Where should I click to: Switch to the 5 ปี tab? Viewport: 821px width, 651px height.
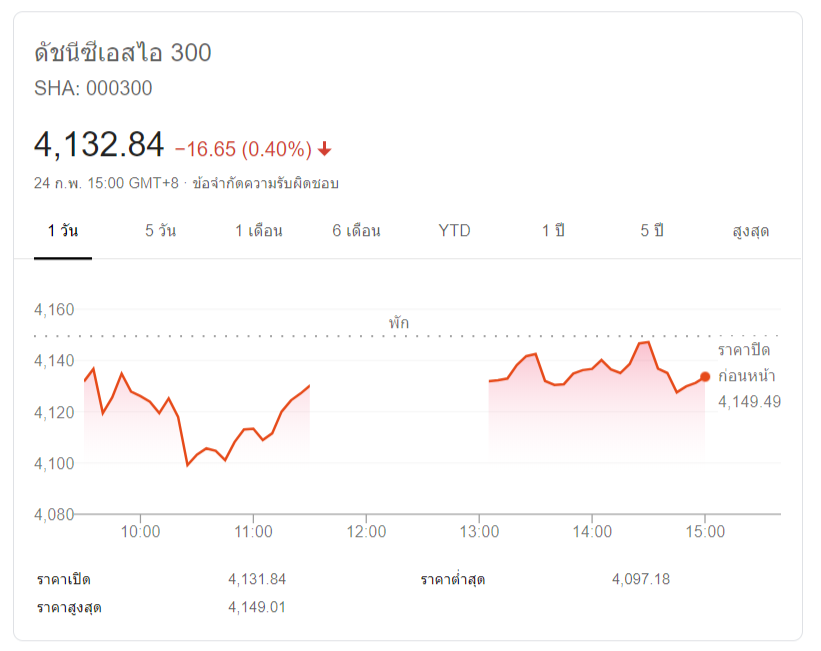click(651, 231)
